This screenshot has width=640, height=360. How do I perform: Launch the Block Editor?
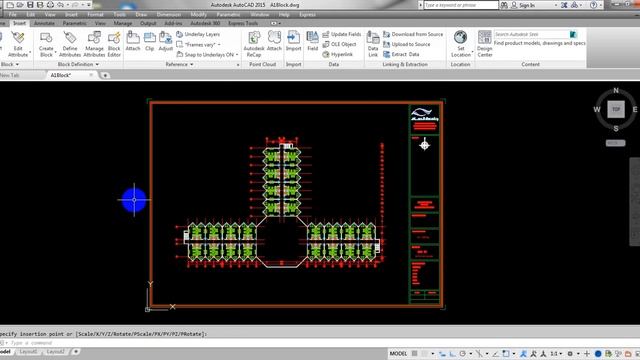(x=114, y=44)
